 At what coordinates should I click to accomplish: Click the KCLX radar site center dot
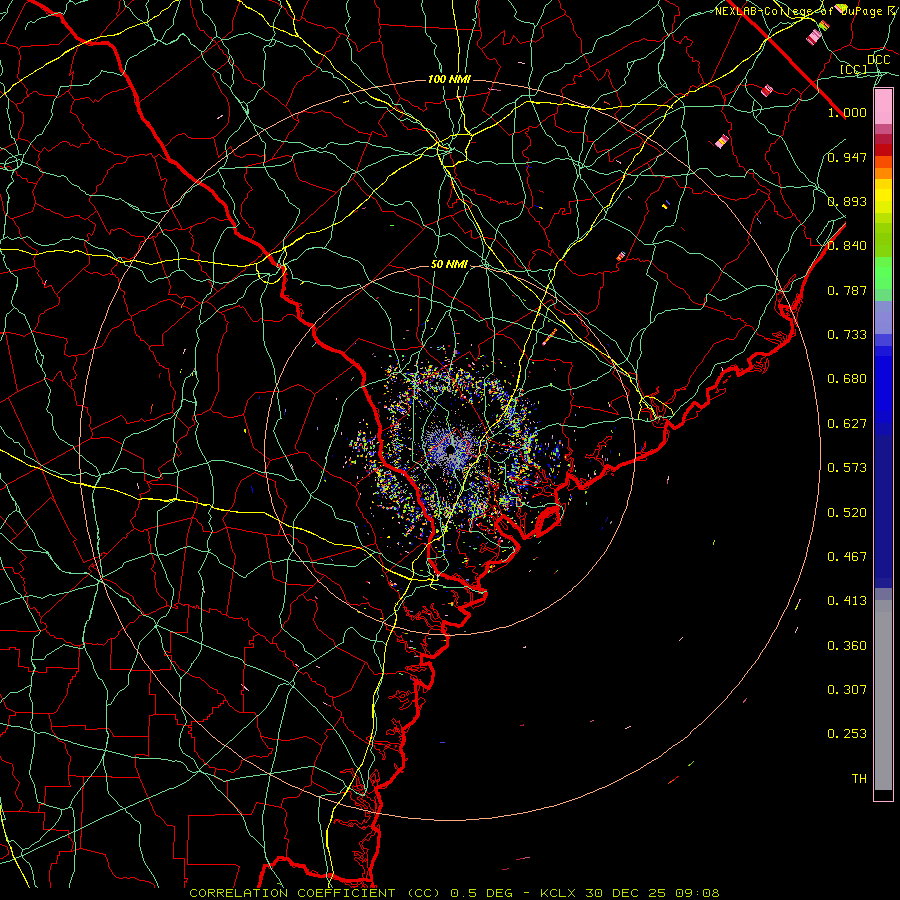click(x=451, y=449)
